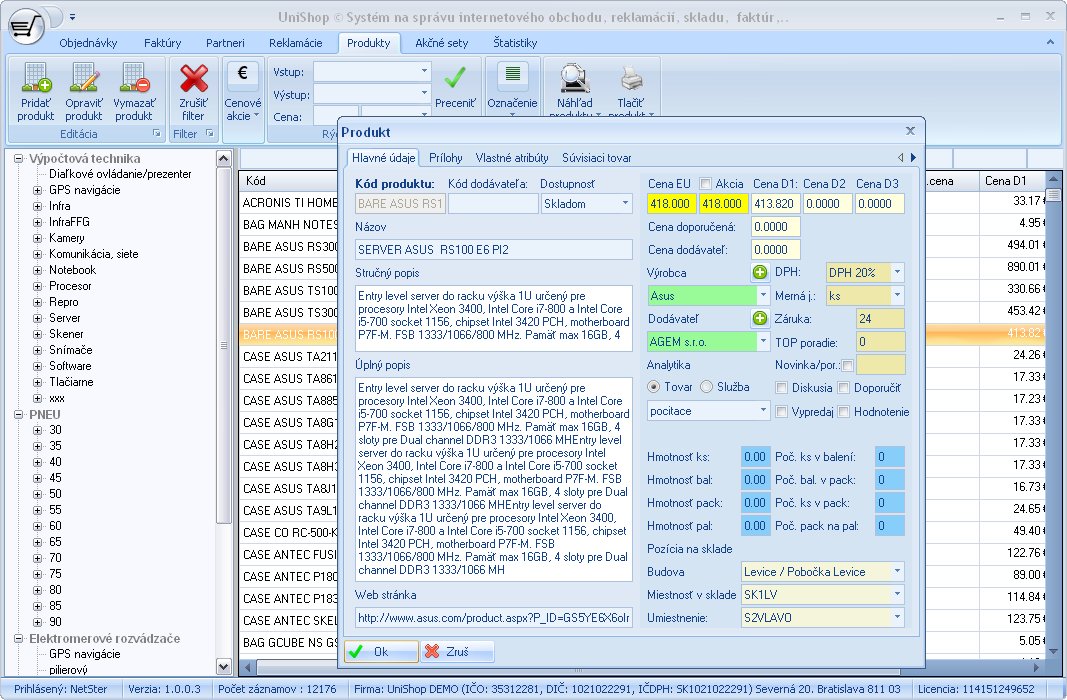This screenshot has width=1067, height=700.
Task: Open the DPH 20% dropdown
Action: [x=898, y=273]
